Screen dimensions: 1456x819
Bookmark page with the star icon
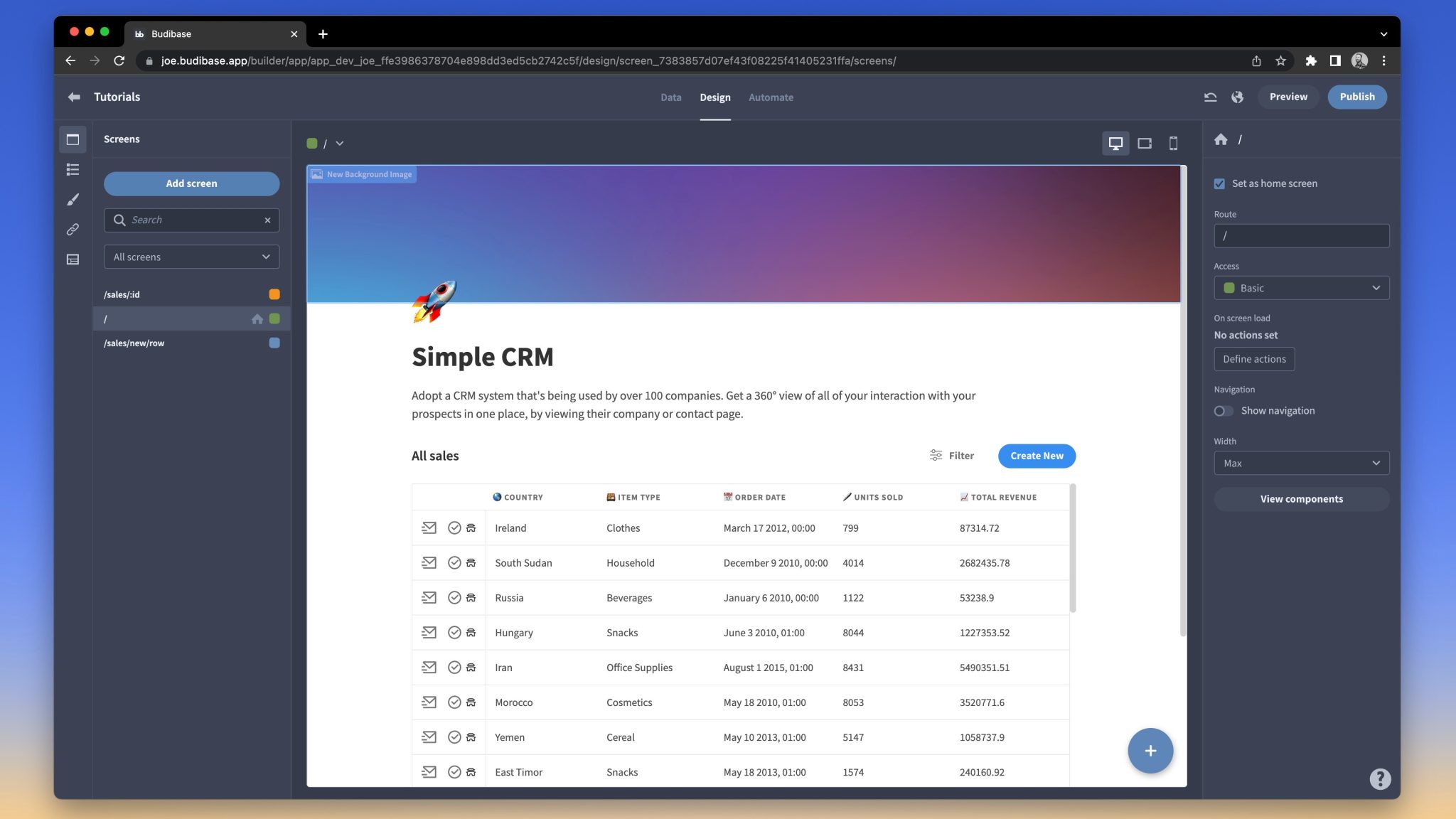pos(1280,61)
